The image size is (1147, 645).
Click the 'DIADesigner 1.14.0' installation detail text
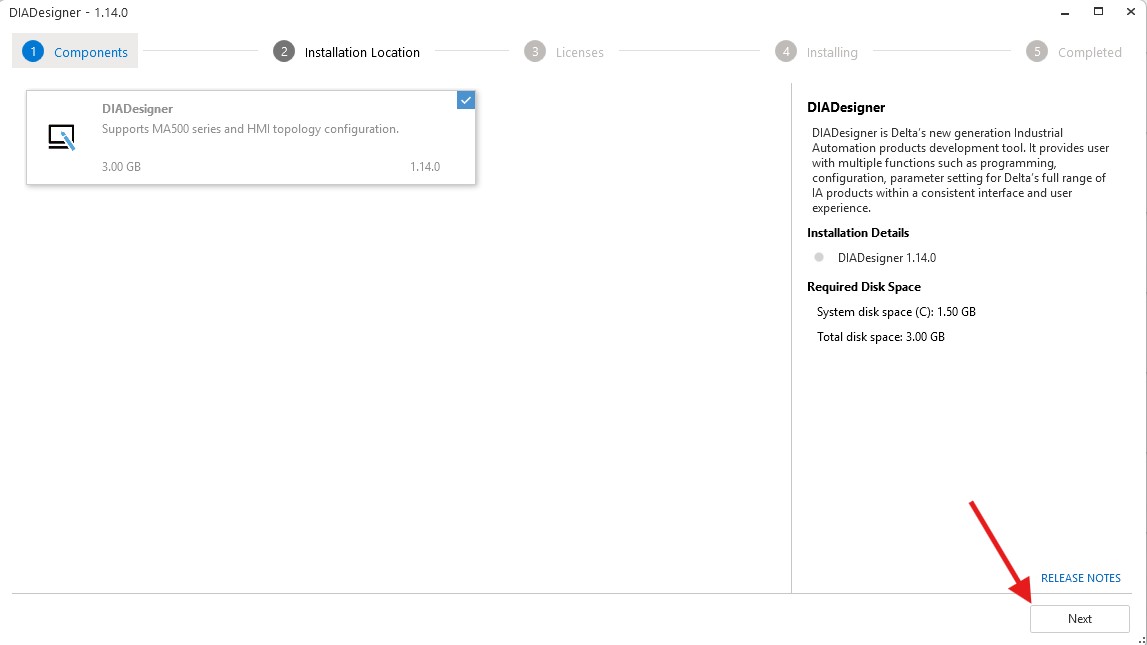[x=887, y=257]
